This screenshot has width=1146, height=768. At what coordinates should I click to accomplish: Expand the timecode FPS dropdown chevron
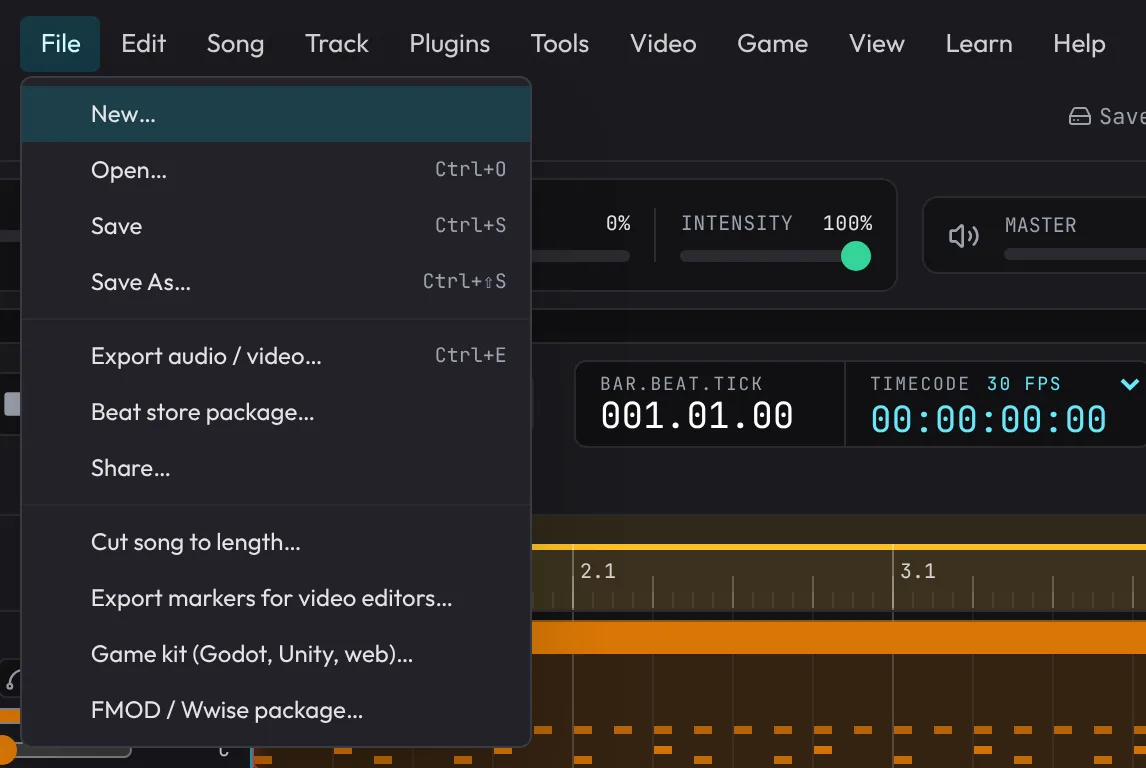[x=1129, y=384]
